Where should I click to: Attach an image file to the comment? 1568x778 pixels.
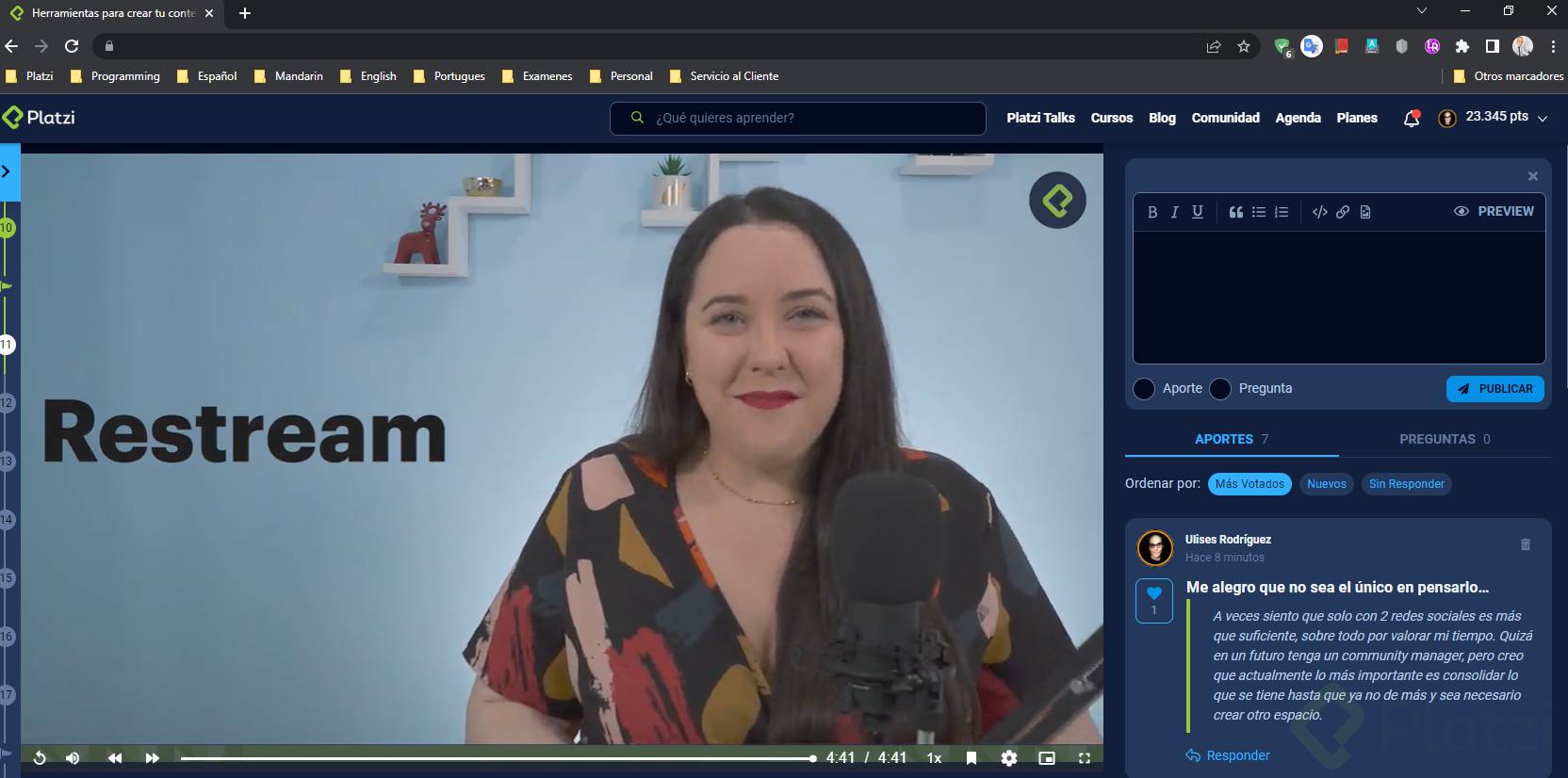tap(1365, 212)
